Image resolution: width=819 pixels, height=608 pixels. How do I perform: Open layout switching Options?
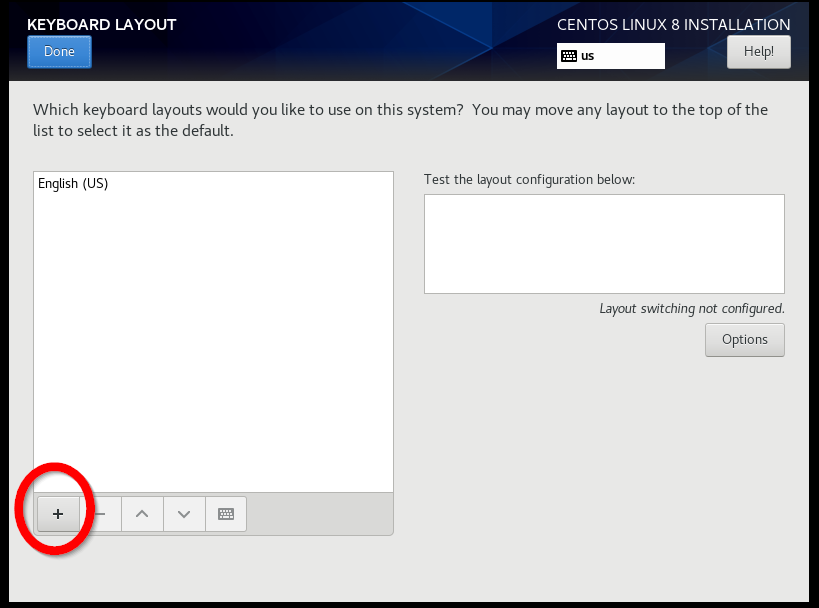tap(744, 340)
